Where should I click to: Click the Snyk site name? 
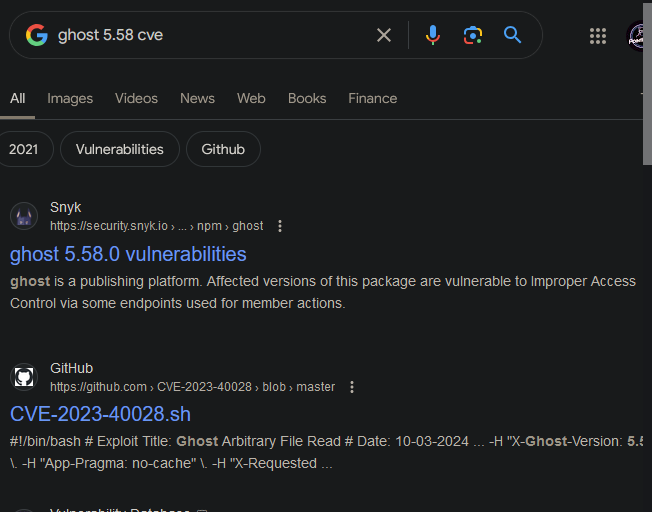[66, 207]
